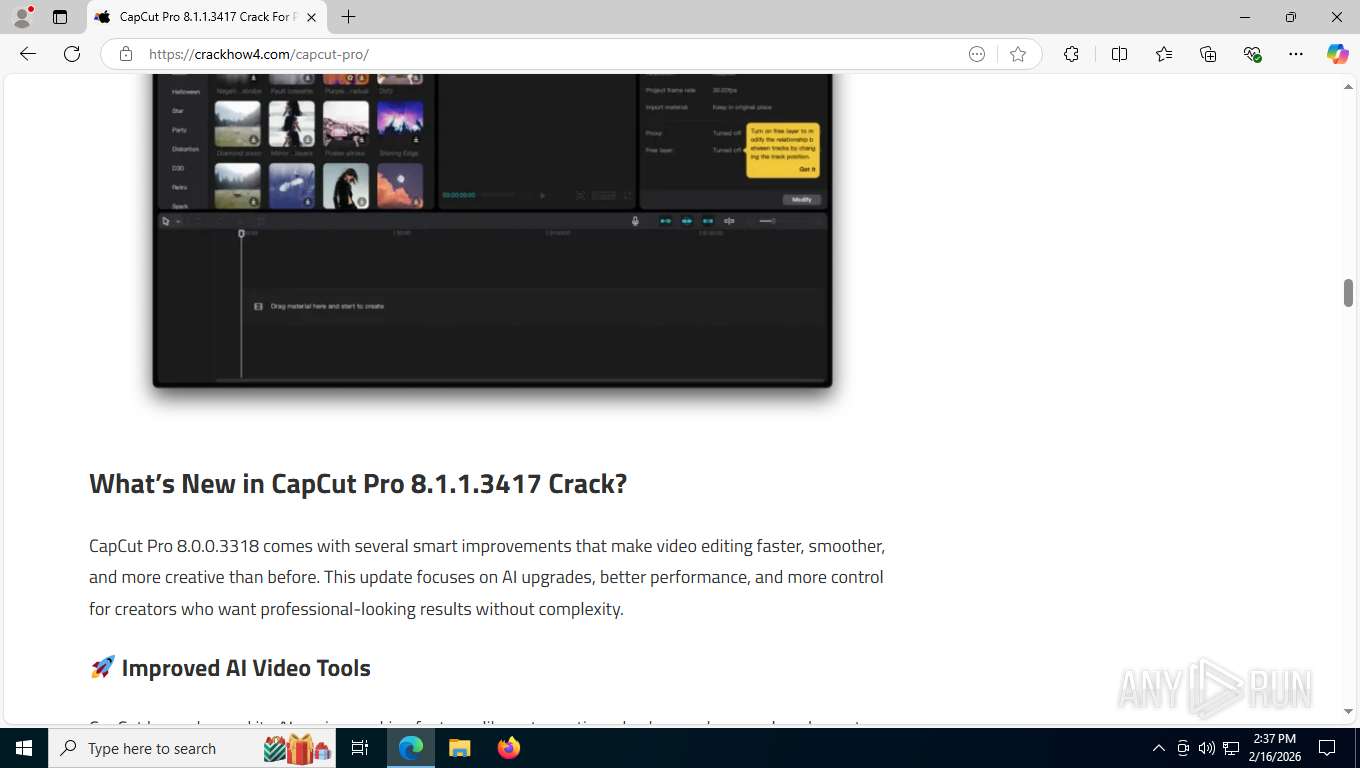Toggle split screen view
The image size is (1360, 768).
point(1120,54)
